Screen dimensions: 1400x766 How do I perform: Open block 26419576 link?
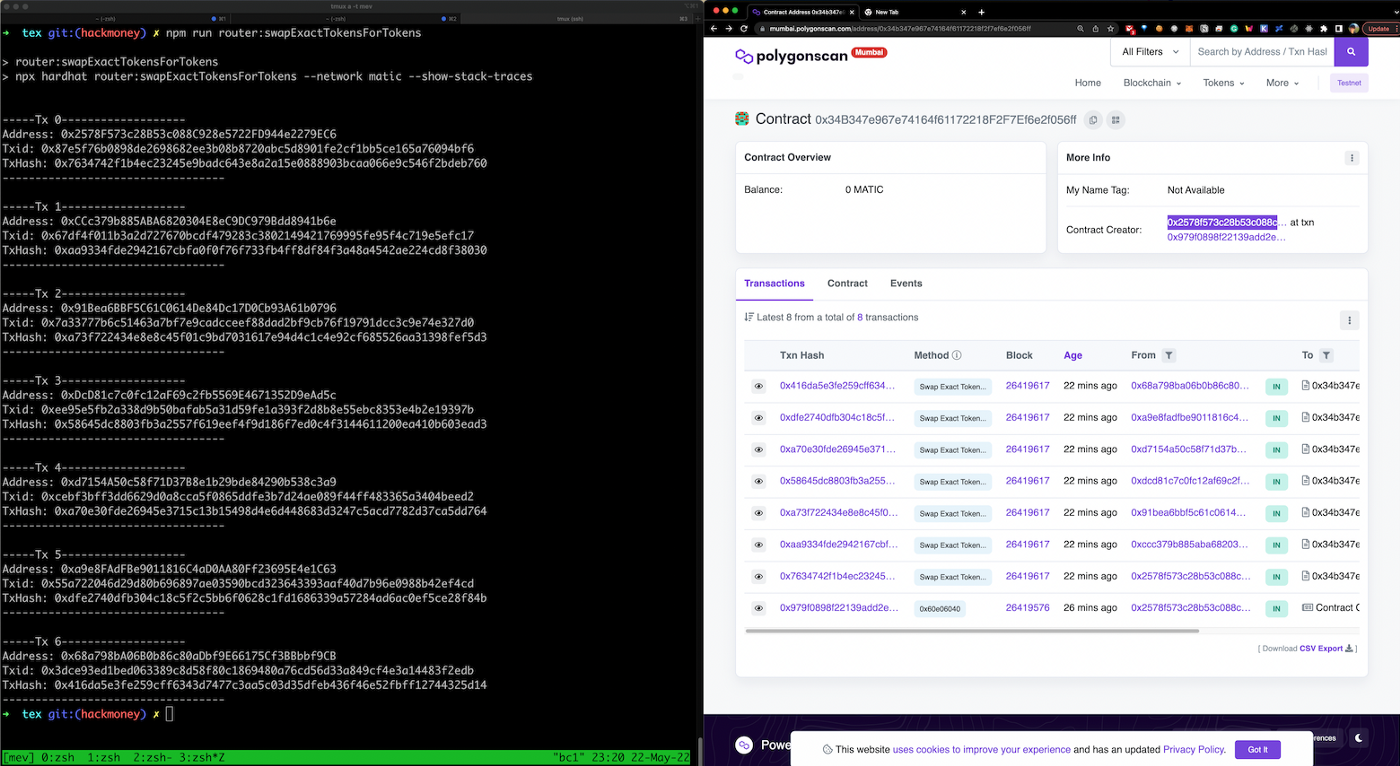[x=1027, y=608]
